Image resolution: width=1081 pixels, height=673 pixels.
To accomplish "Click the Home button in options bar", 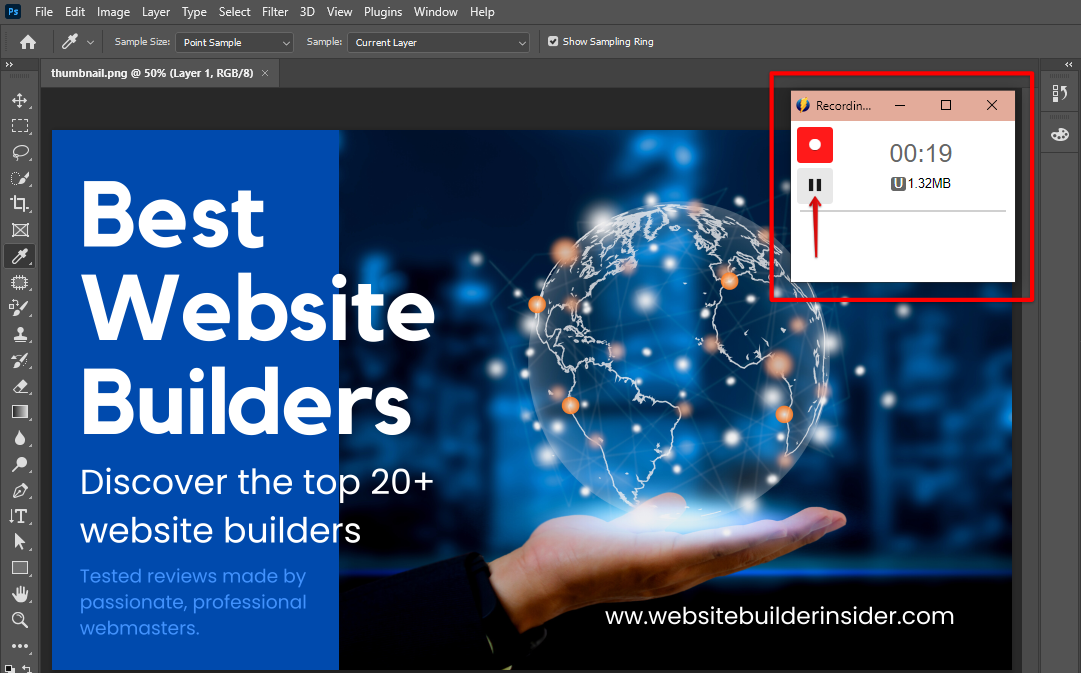I will (28, 42).
